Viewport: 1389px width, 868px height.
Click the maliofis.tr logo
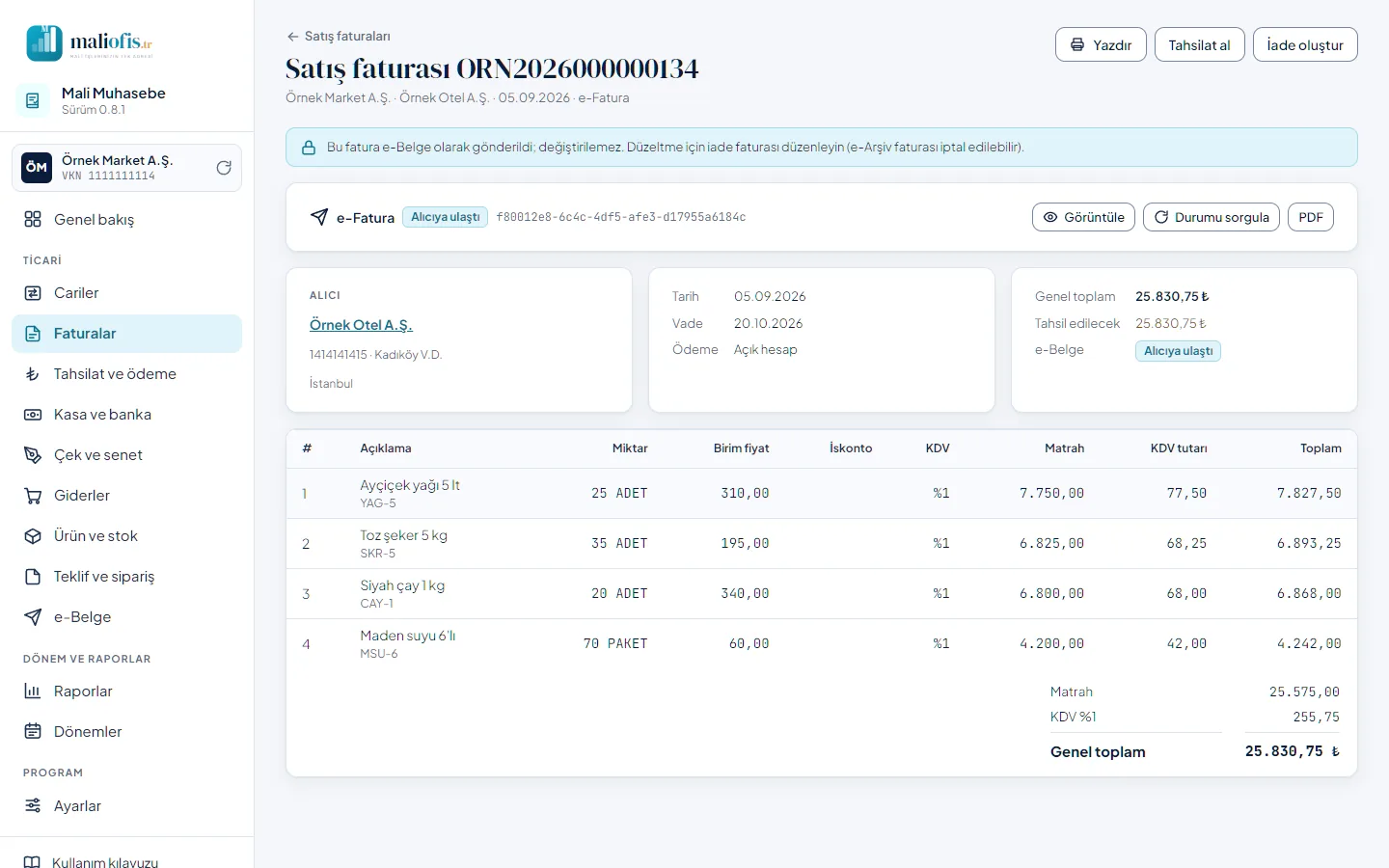point(90,42)
